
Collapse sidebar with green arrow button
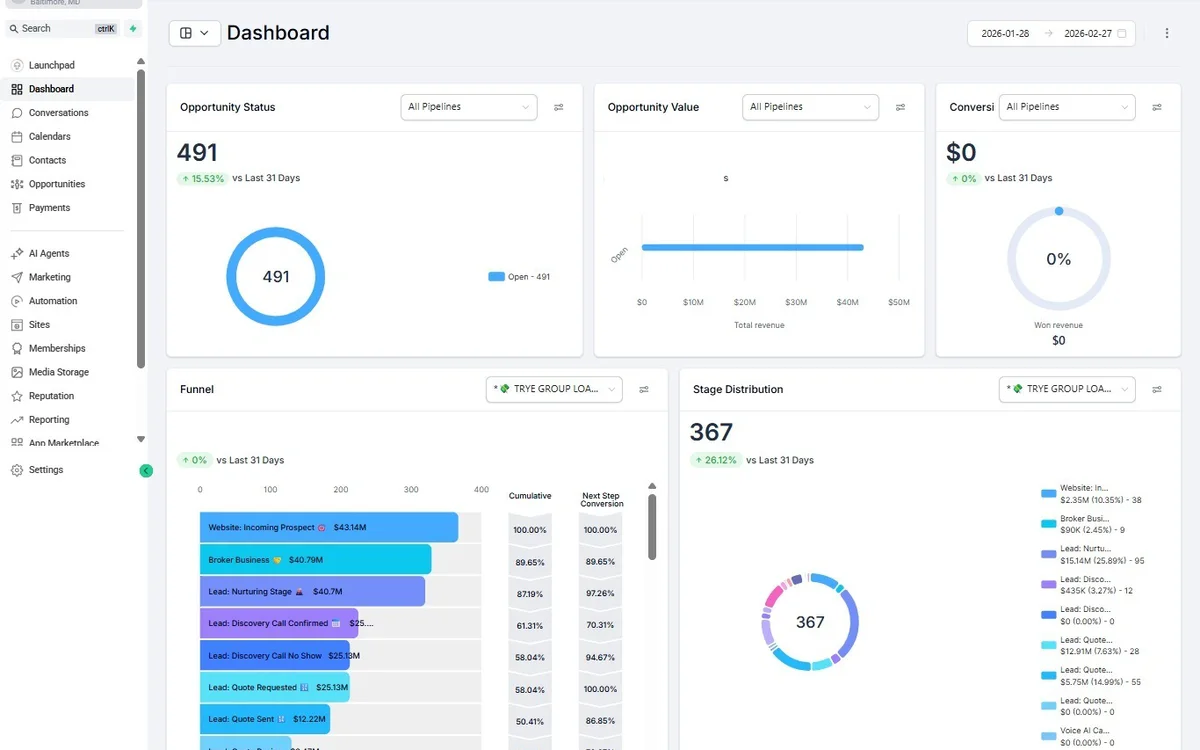(146, 470)
